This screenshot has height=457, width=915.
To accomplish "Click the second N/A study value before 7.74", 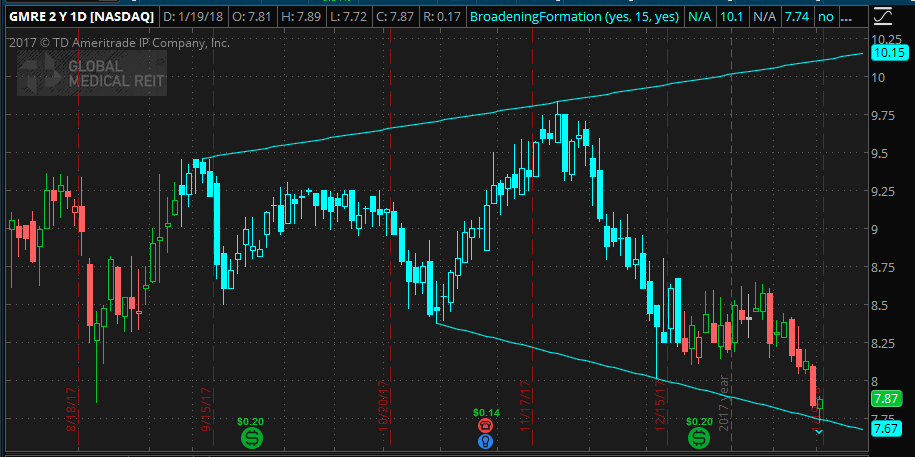I will tap(764, 16).
